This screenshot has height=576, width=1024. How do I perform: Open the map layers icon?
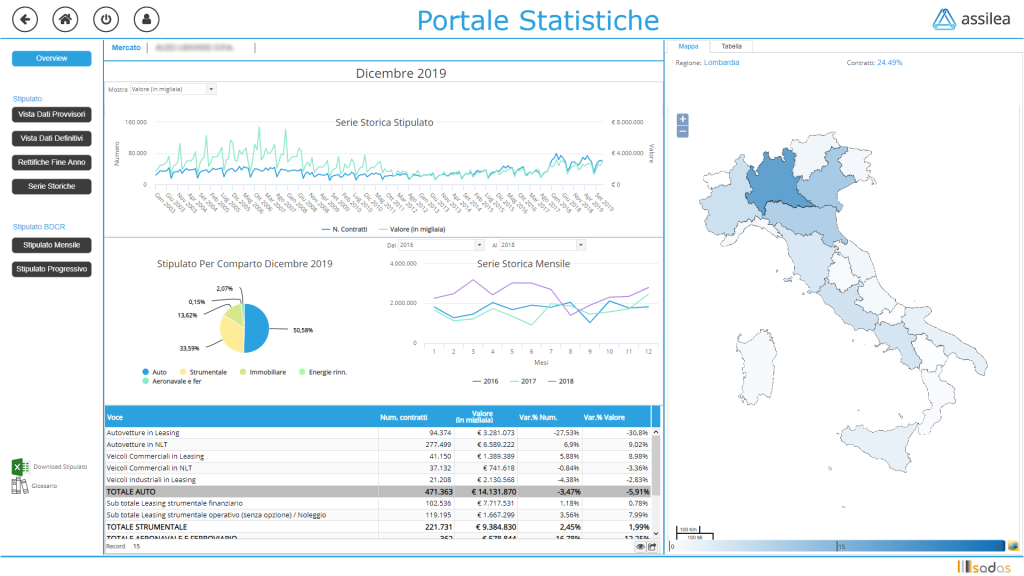pyautogui.click(x=1013, y=546)
